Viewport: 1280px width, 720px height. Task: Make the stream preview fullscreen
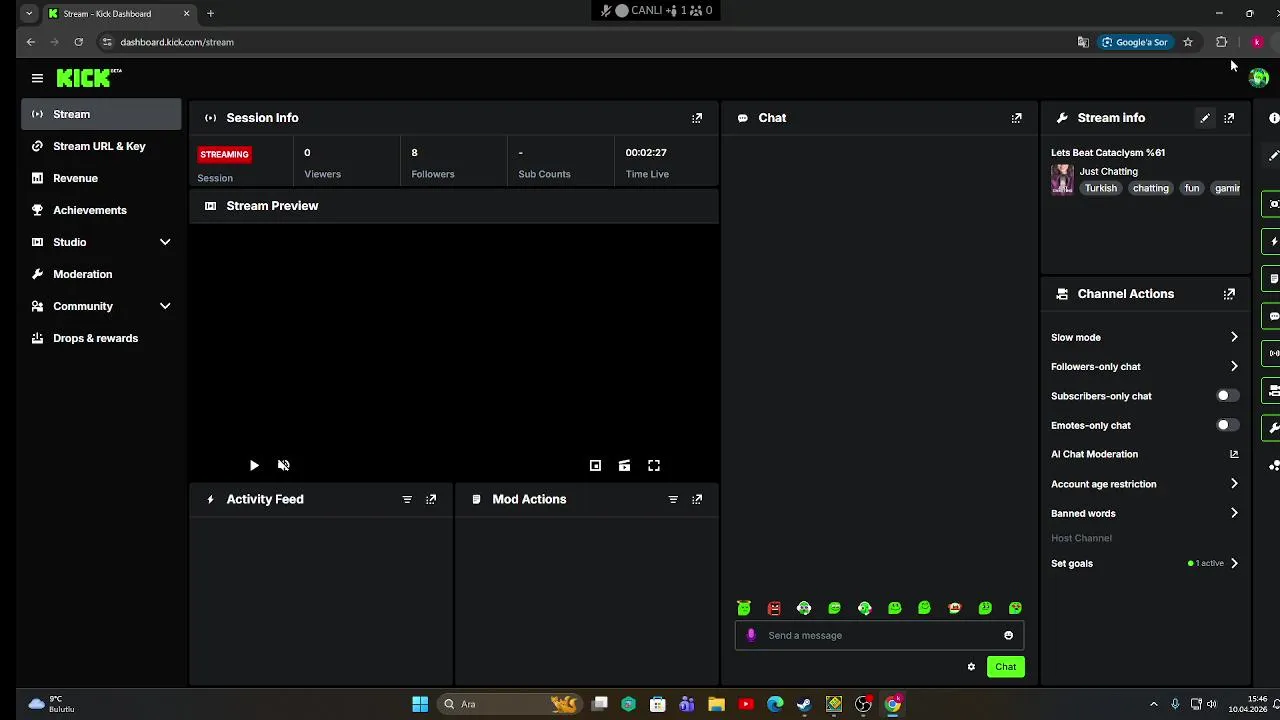(654, 465)
